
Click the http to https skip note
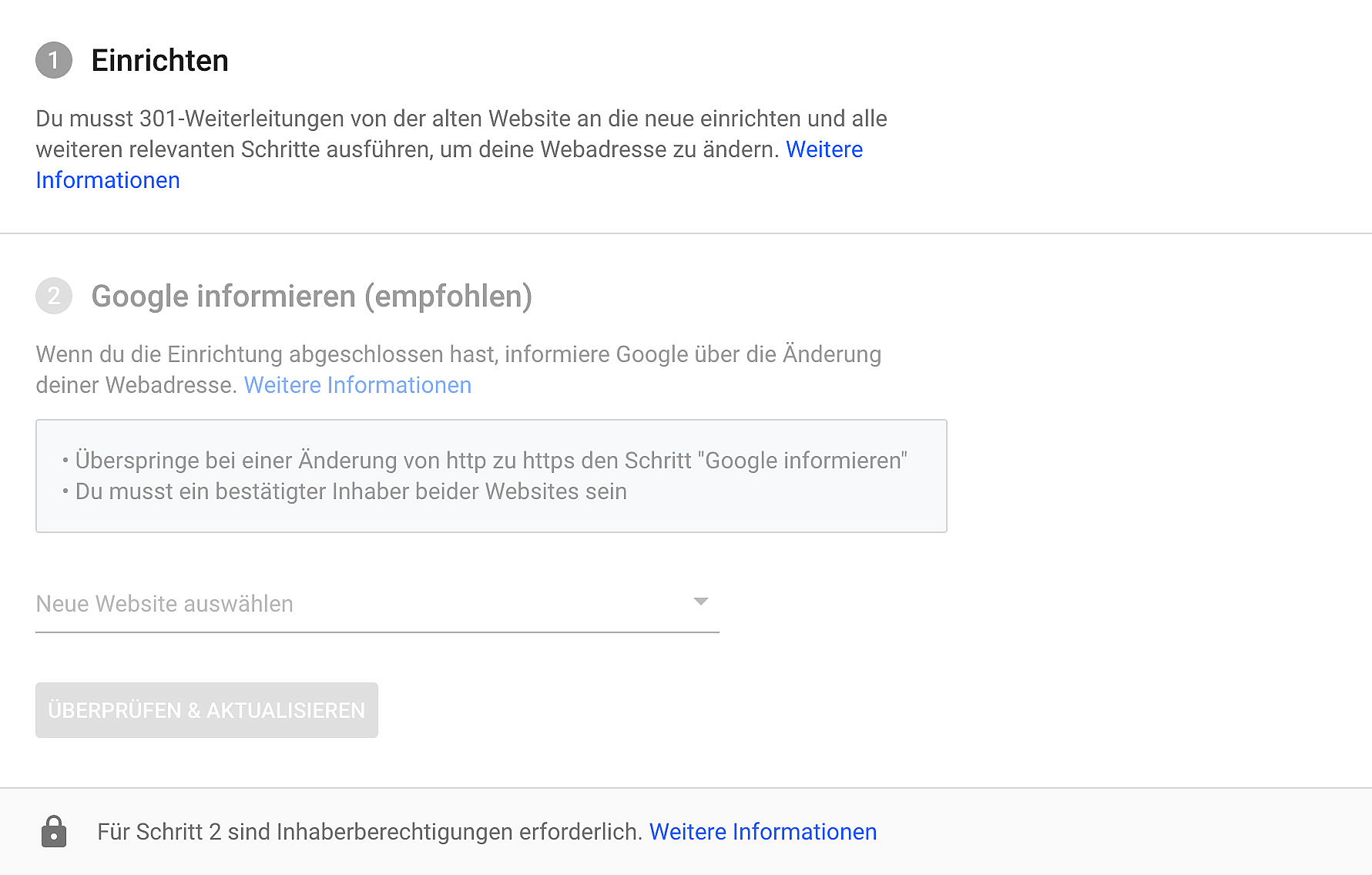click(491, 461)
